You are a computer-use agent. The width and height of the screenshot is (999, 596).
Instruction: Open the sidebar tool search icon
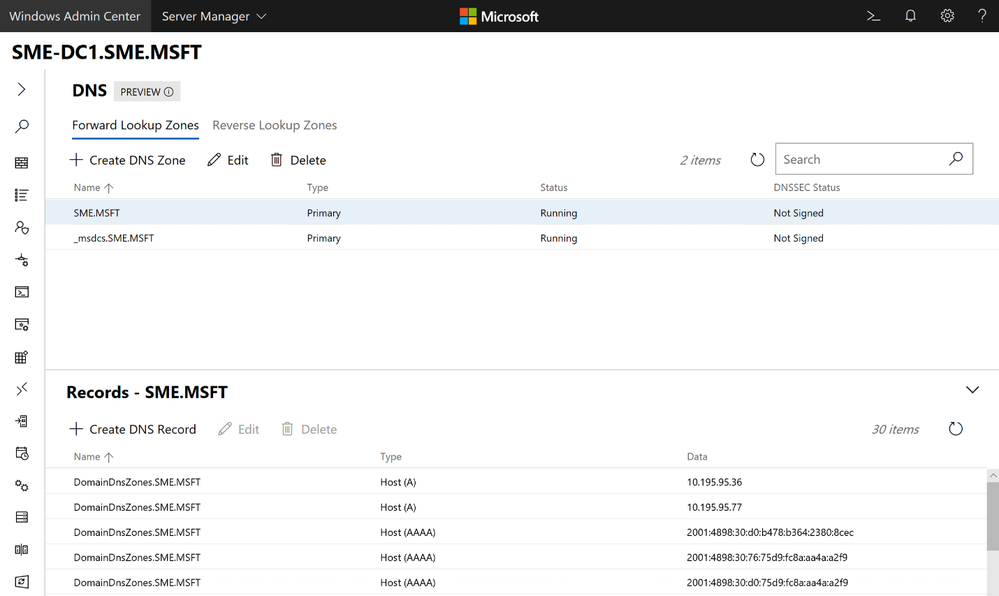[22, 126]
